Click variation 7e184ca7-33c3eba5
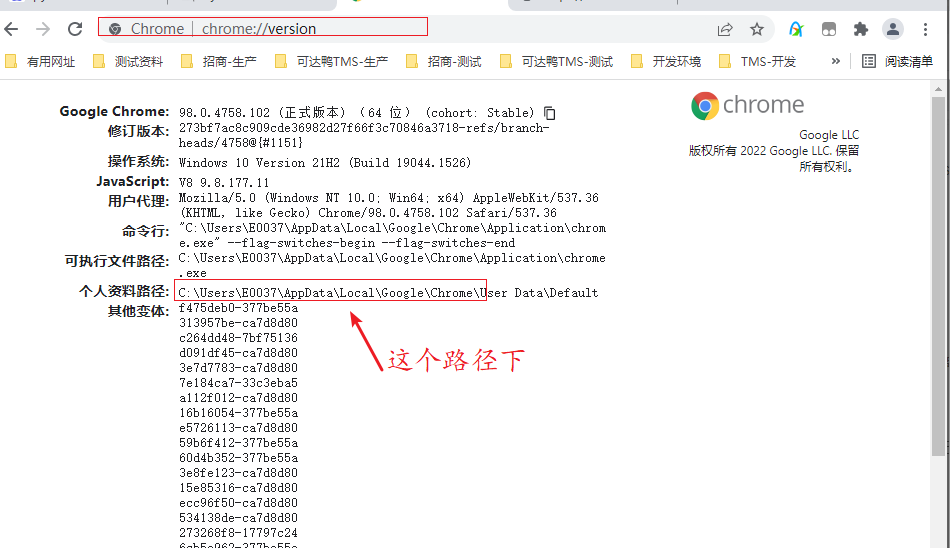This screenshot has height=548, width=950. pos(238,383)
